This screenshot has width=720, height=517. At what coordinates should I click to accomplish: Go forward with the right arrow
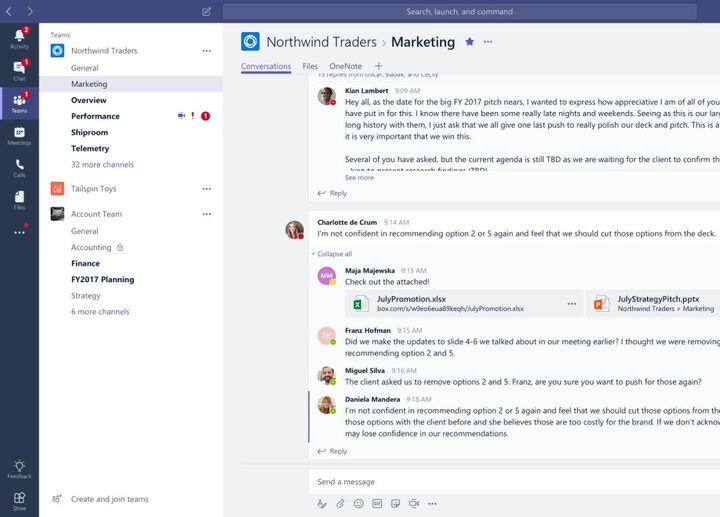click(30, 11)
